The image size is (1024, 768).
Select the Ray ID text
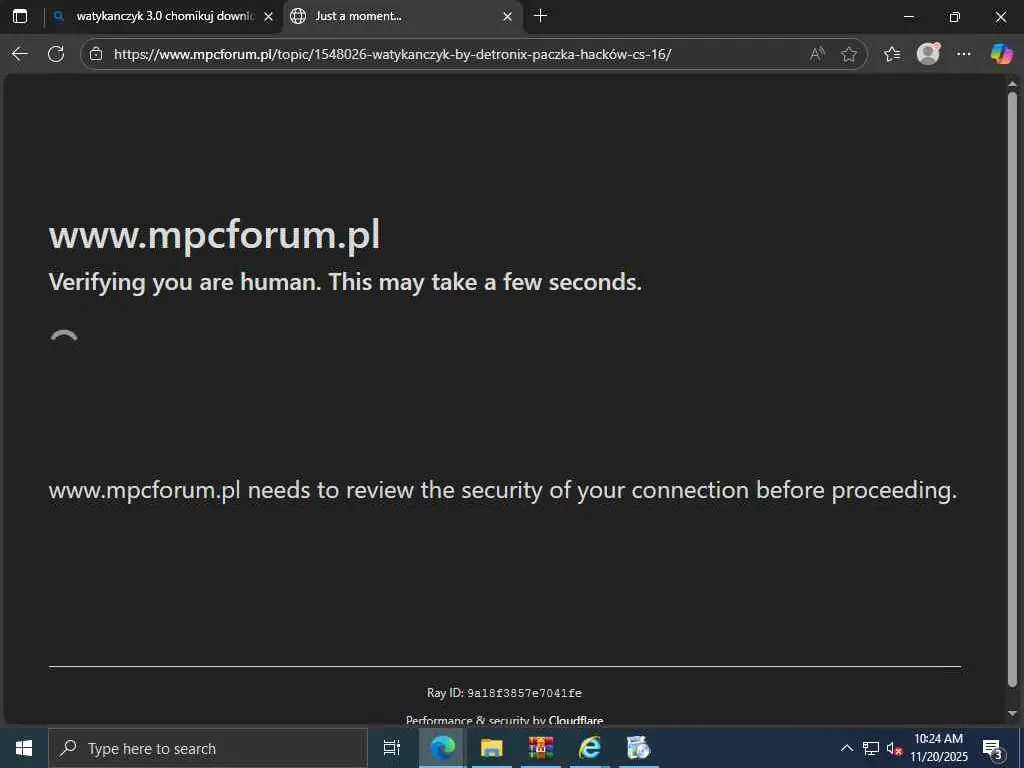click(x=504, y=693)
